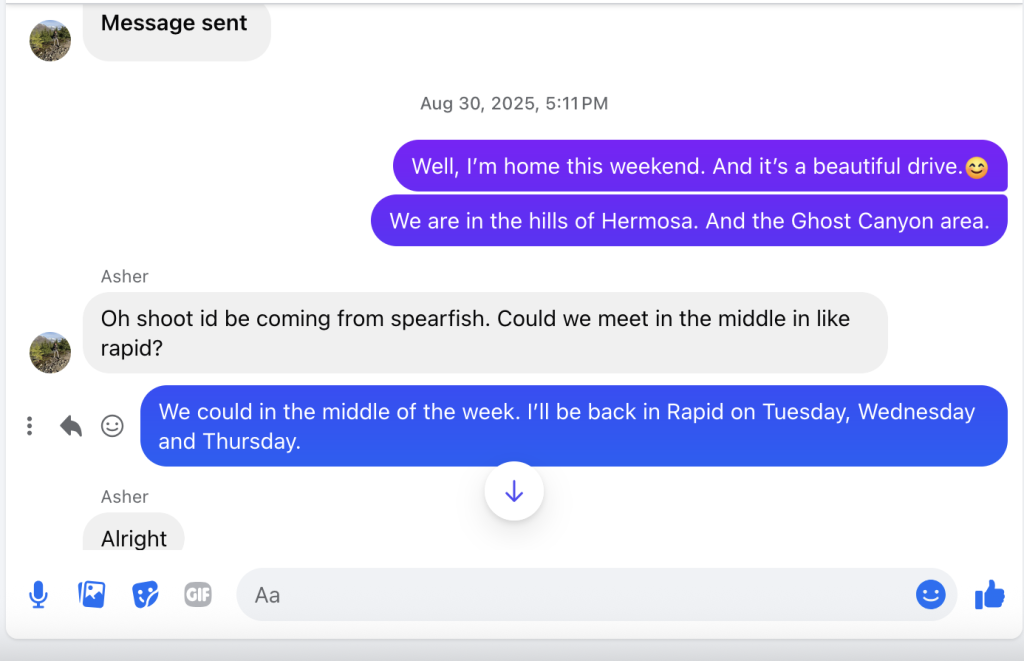1024x661 pixels.
Task: Jump to latest messages with down arrow
Action: 514,491
